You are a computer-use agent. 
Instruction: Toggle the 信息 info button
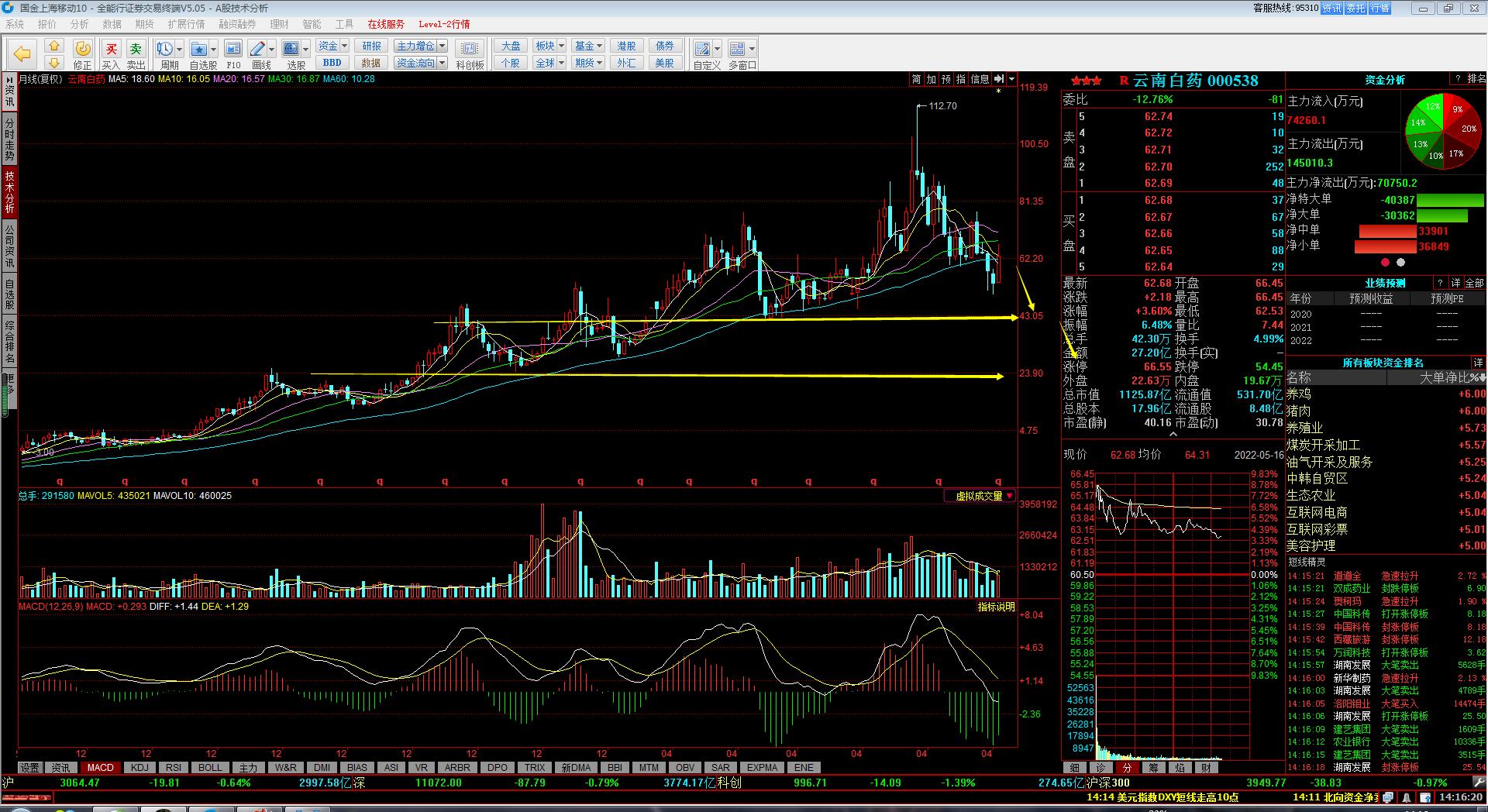980,79
